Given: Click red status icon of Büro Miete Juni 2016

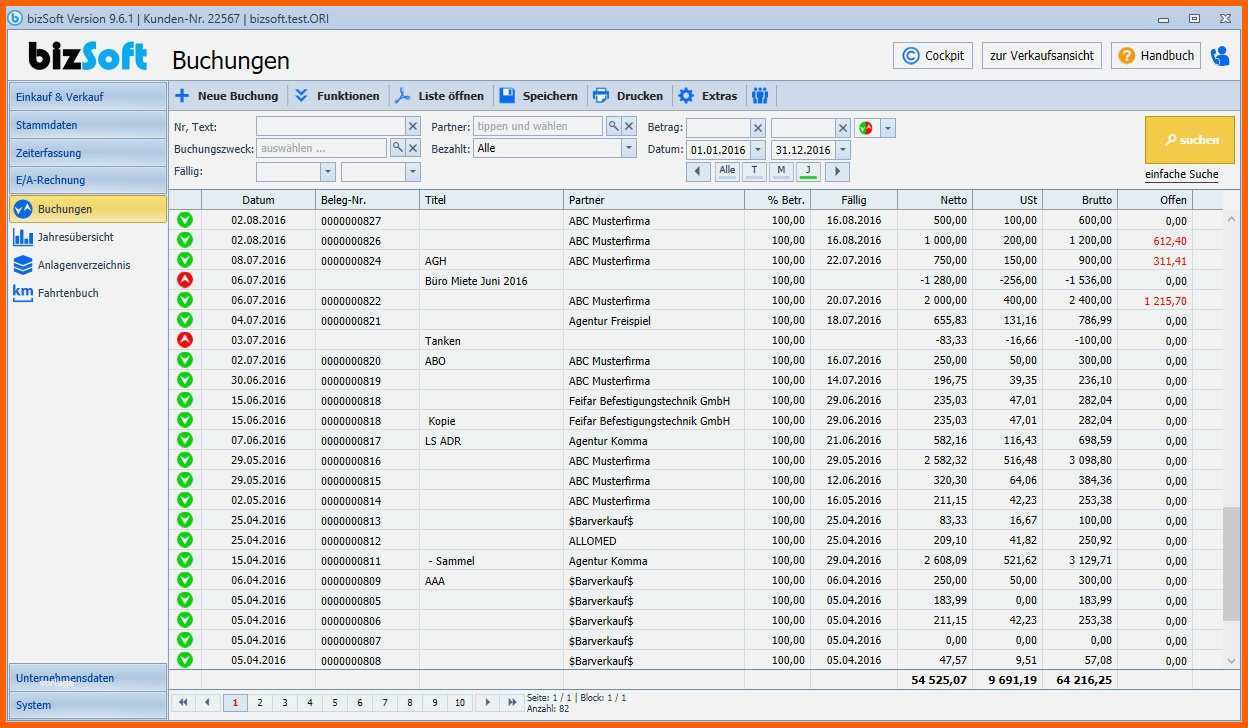Looking at the screenshot, I should click(185, 280).
